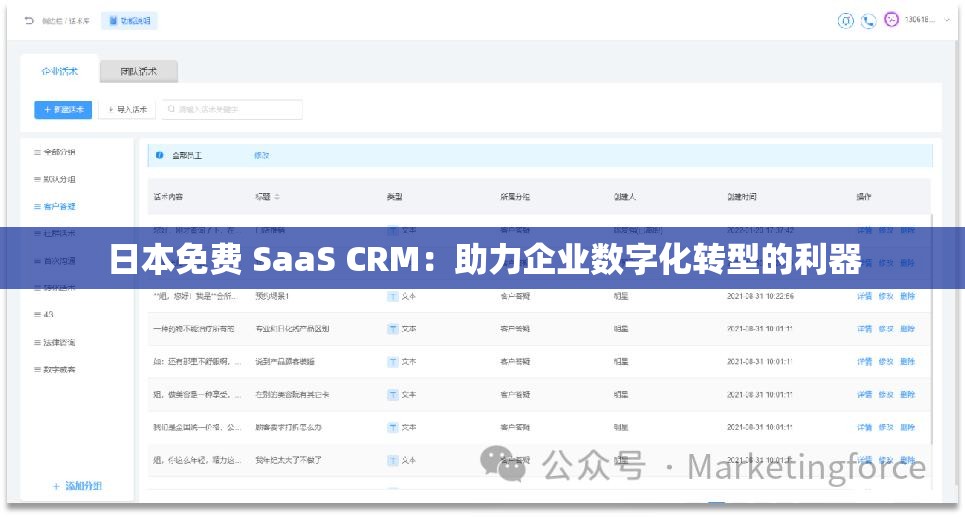
Task: Click the drag handle icon beside 法律咨询
Action: pos(37,342)
